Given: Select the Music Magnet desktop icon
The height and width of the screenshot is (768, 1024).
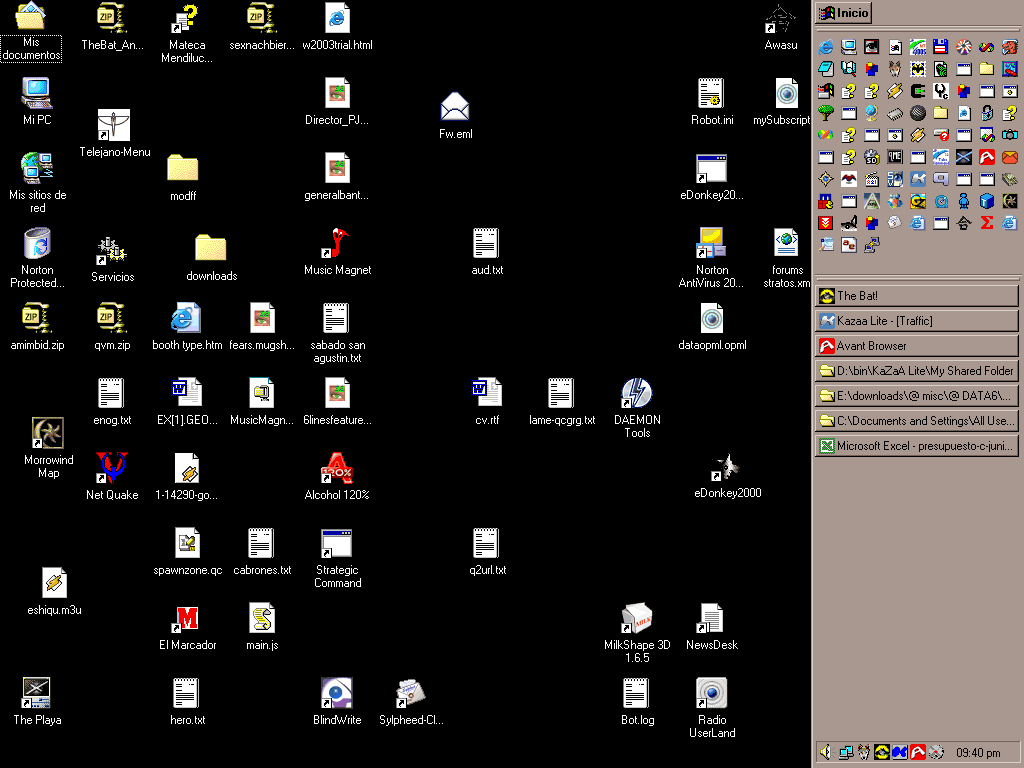Looking at the screenshot, I should [x=337, y=244].
